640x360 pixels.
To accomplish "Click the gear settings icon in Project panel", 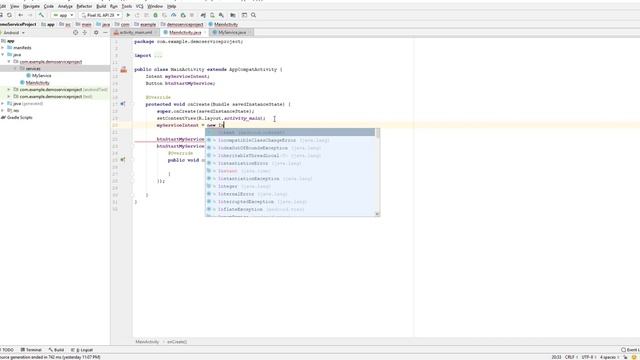I will tap(96, 32).
